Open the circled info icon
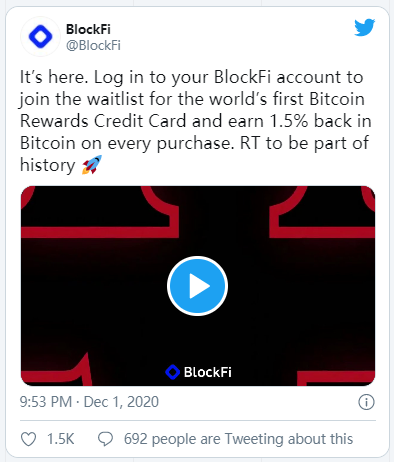This screenshot has width=394, height=462. (x=366, y=402)
